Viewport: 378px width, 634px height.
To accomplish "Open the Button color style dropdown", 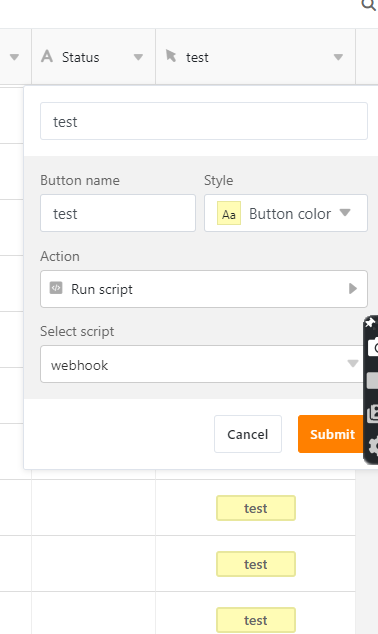I will (286, 213).
